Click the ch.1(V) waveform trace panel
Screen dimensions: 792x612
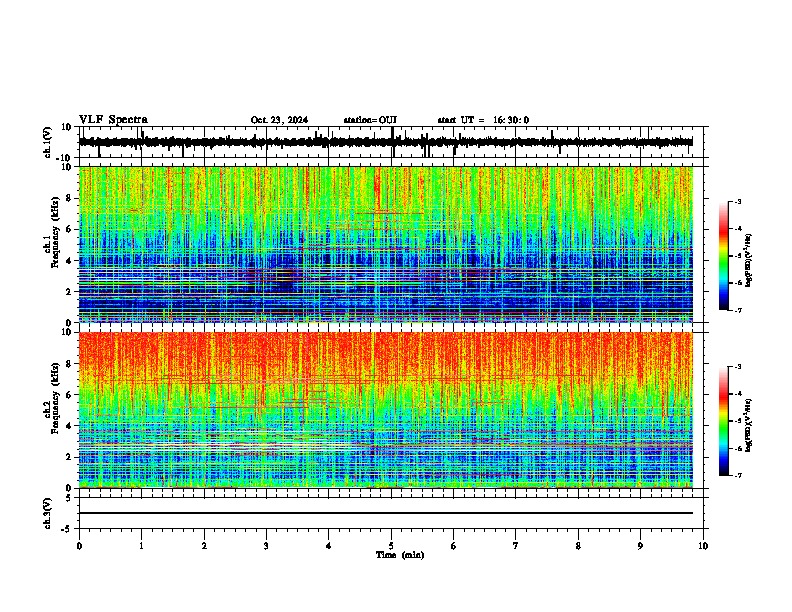391,142
